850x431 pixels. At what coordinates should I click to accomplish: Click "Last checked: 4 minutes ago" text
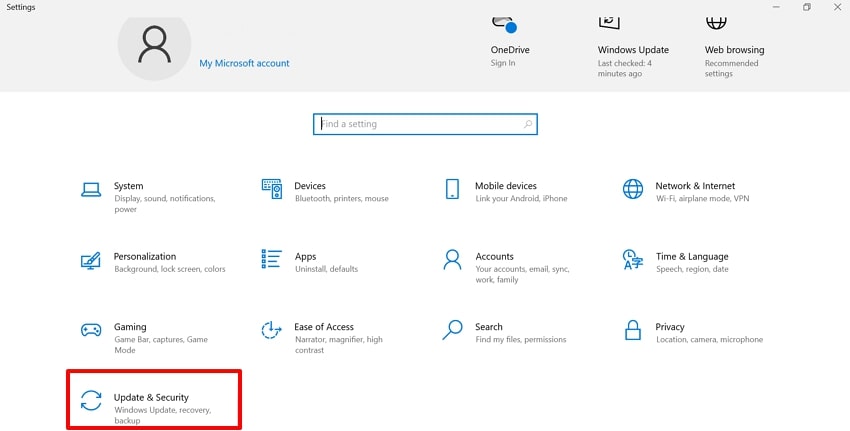pos(624,68)
